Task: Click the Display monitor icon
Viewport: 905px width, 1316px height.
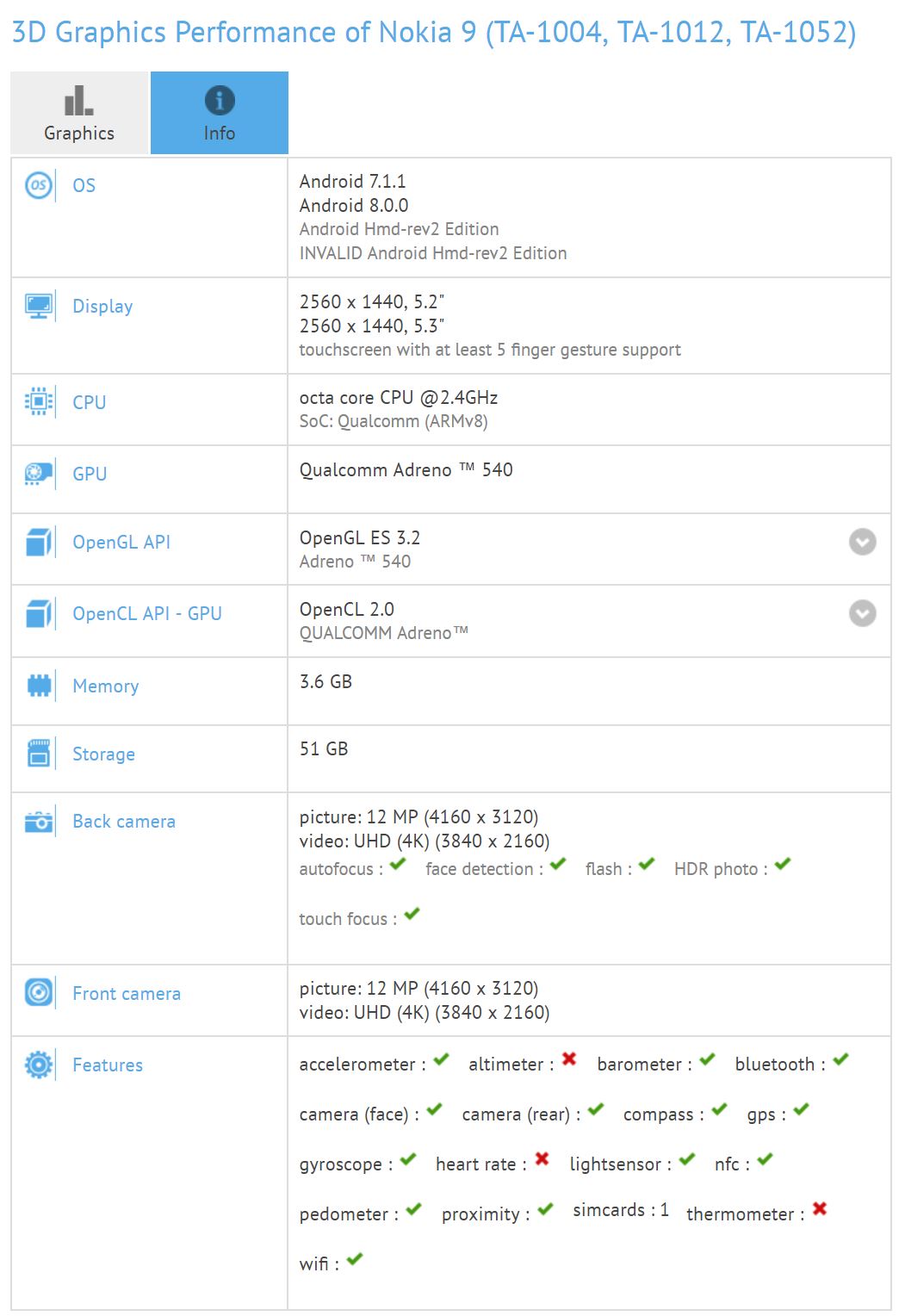Action: (x=39, y=306)
